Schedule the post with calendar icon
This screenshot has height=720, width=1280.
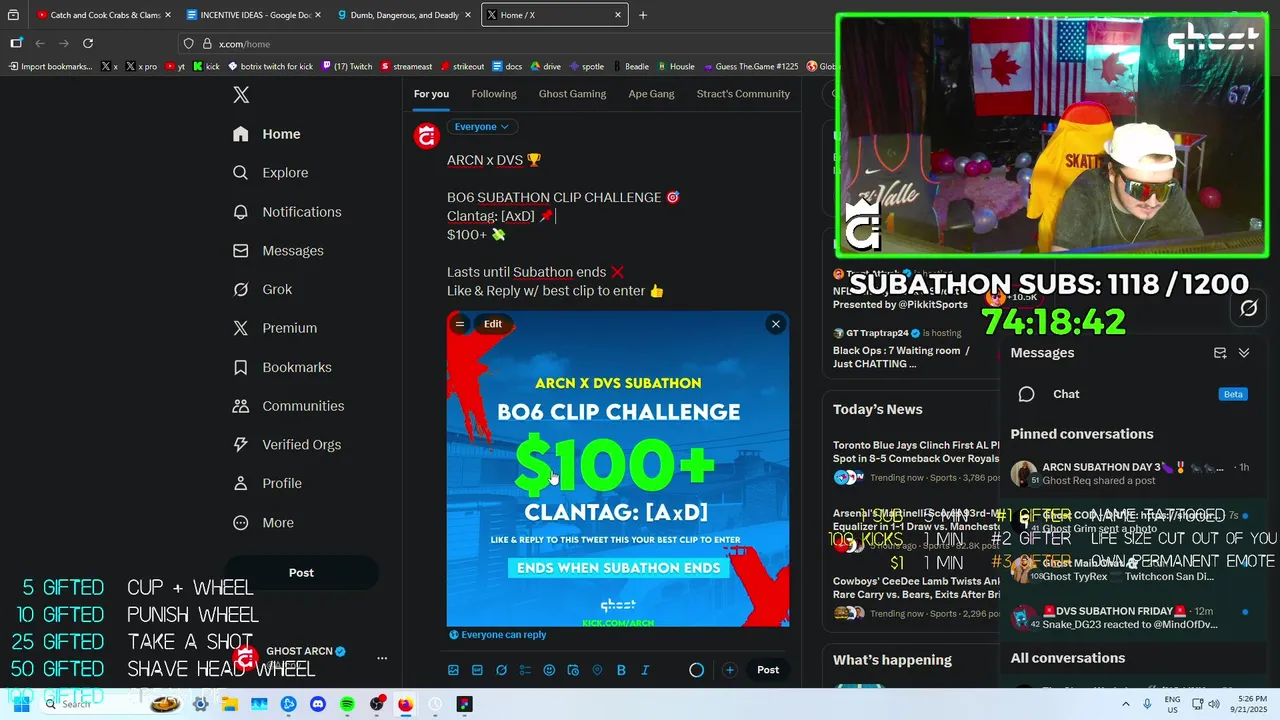(x=573, y=670)
